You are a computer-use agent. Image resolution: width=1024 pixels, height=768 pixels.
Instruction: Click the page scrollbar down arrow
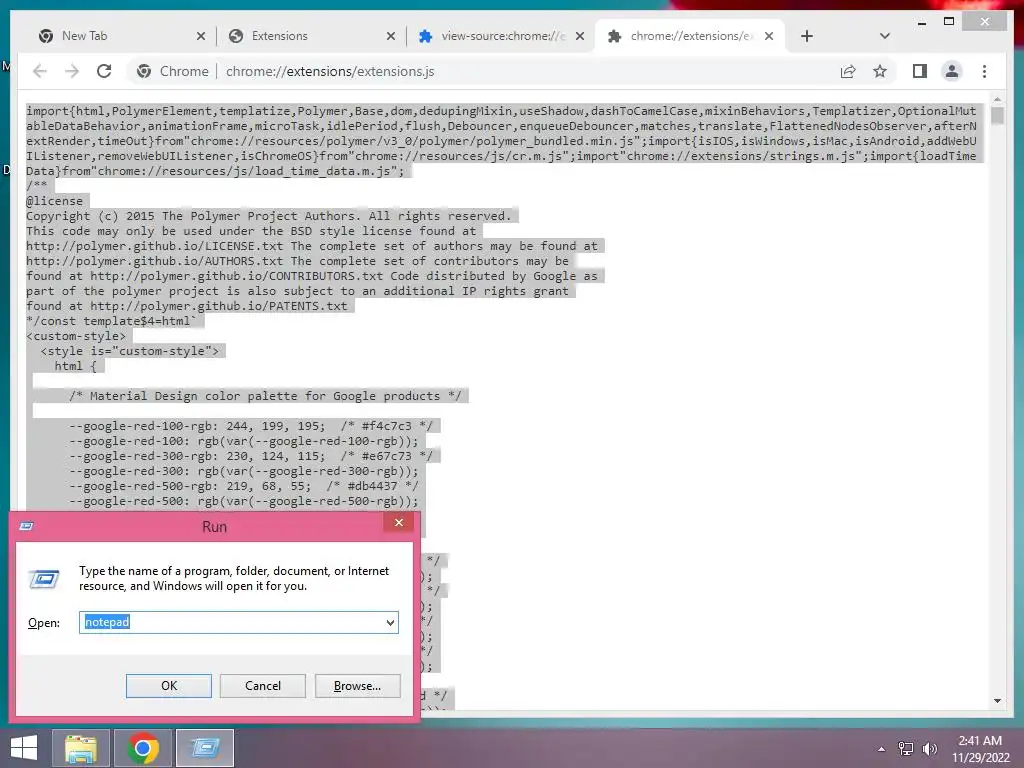pos(997,701)
